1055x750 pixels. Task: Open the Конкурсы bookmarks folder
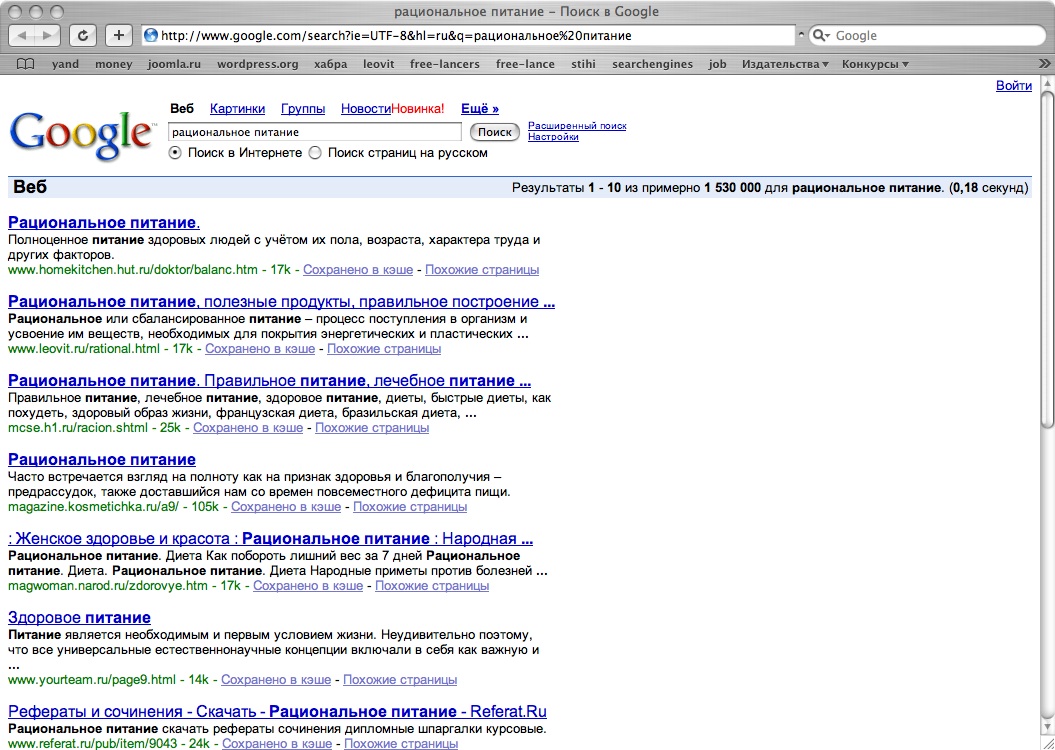coord(875,65)
